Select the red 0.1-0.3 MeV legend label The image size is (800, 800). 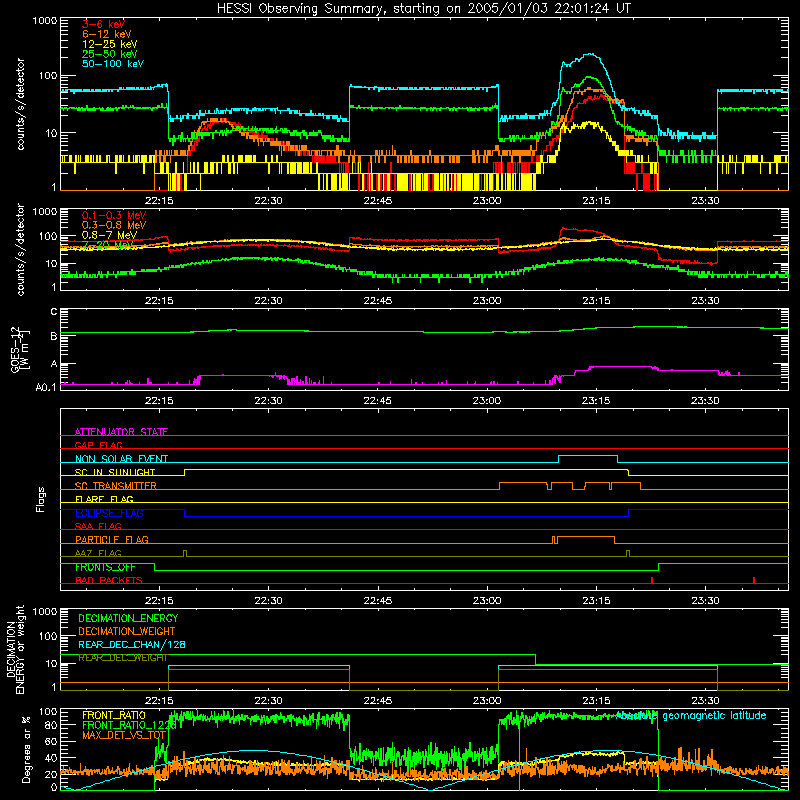click(x=113, y=215)
